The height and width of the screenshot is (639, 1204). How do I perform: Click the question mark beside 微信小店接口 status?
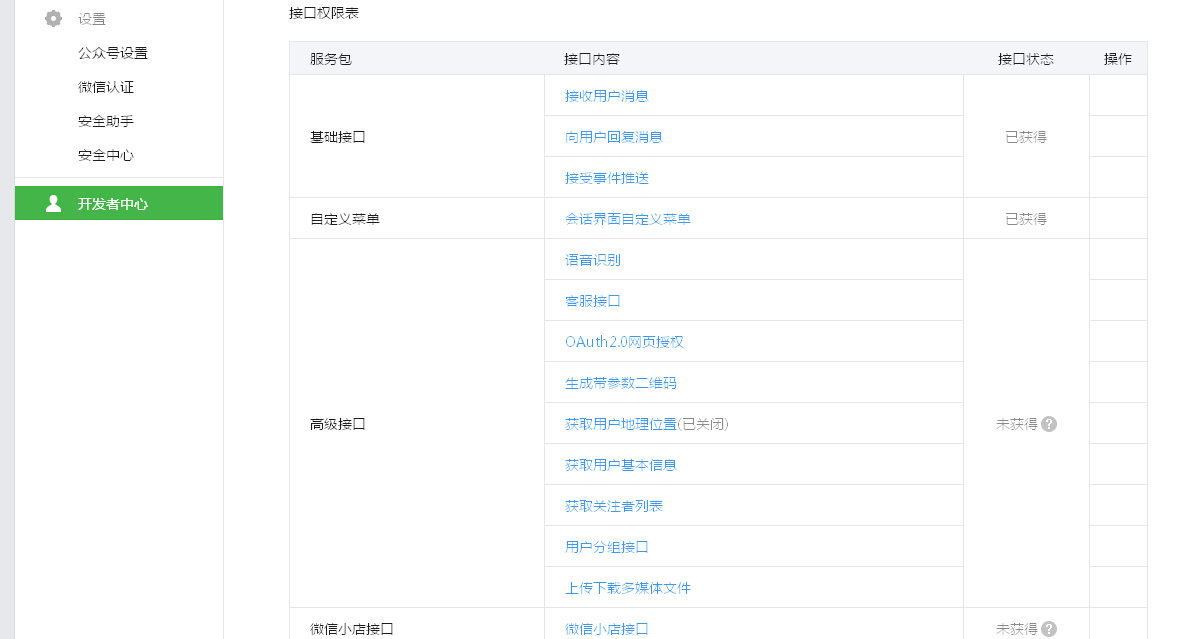pos(1049,629)
